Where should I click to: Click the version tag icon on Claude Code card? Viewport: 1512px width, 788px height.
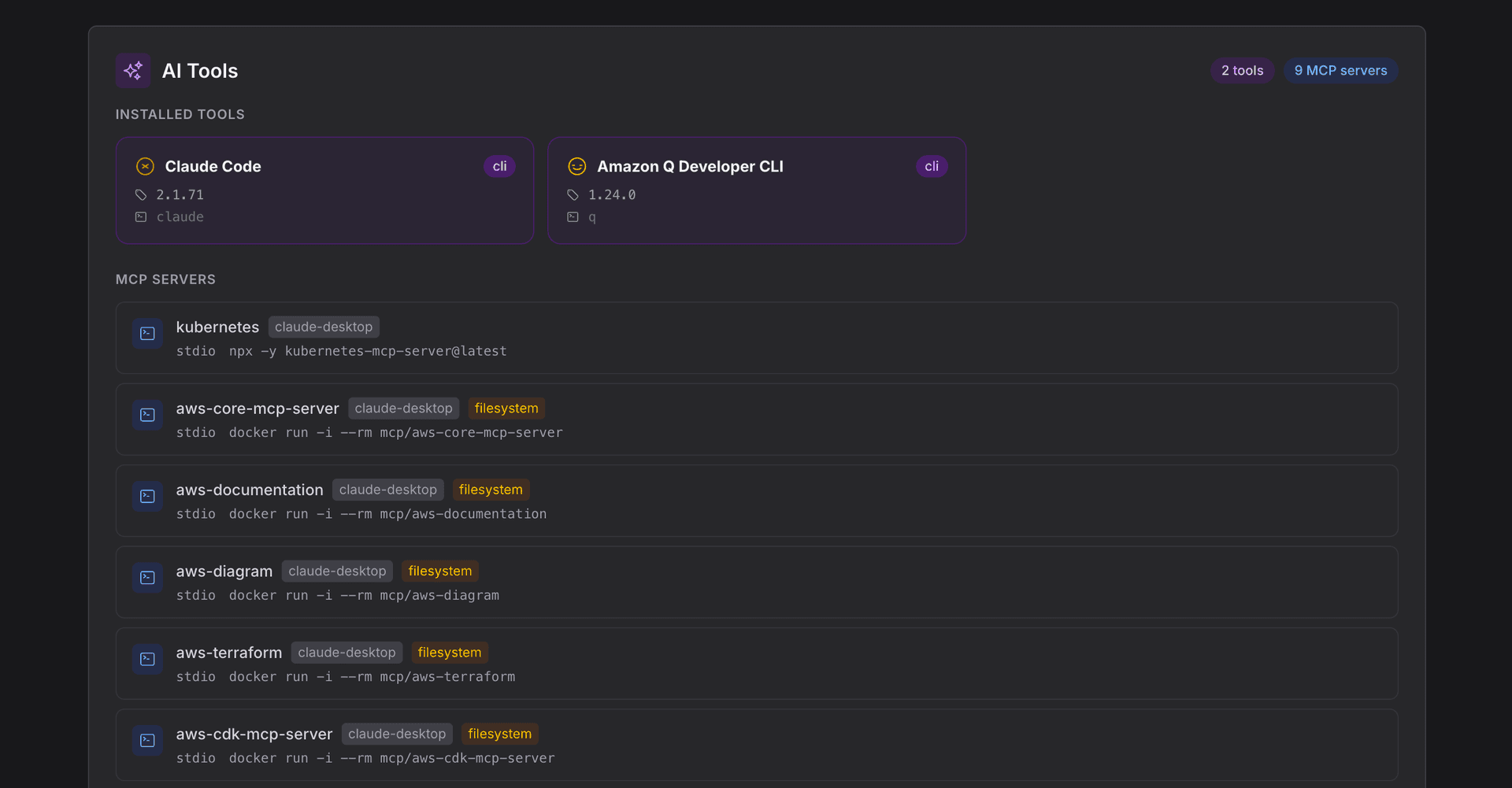tap(141, 194)
